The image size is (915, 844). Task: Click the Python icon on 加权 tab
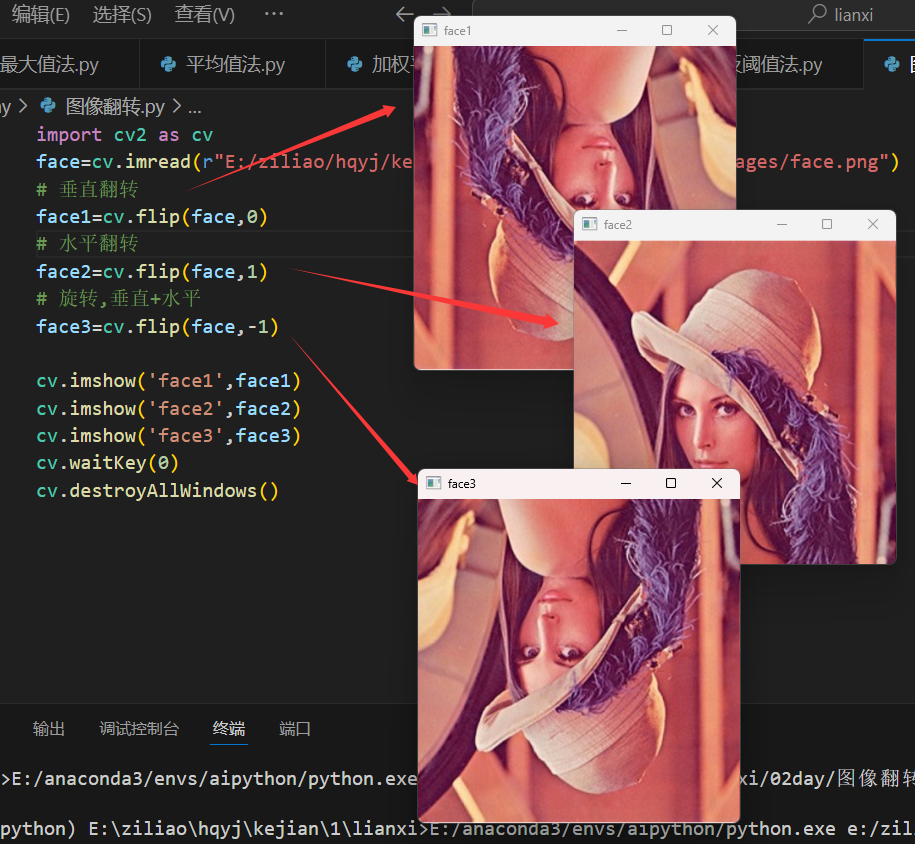point(354,64)
